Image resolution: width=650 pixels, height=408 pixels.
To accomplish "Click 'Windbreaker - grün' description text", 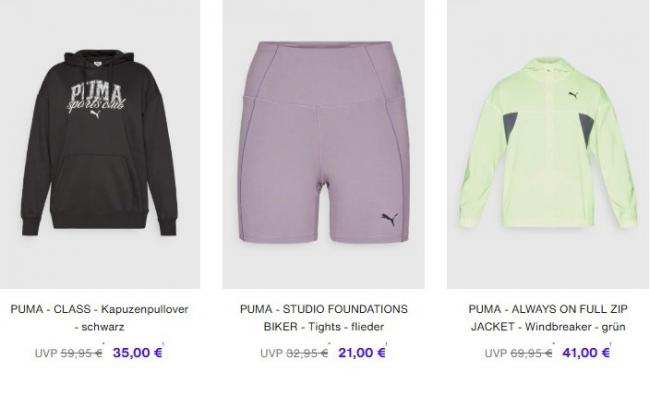I will (575, 327).
